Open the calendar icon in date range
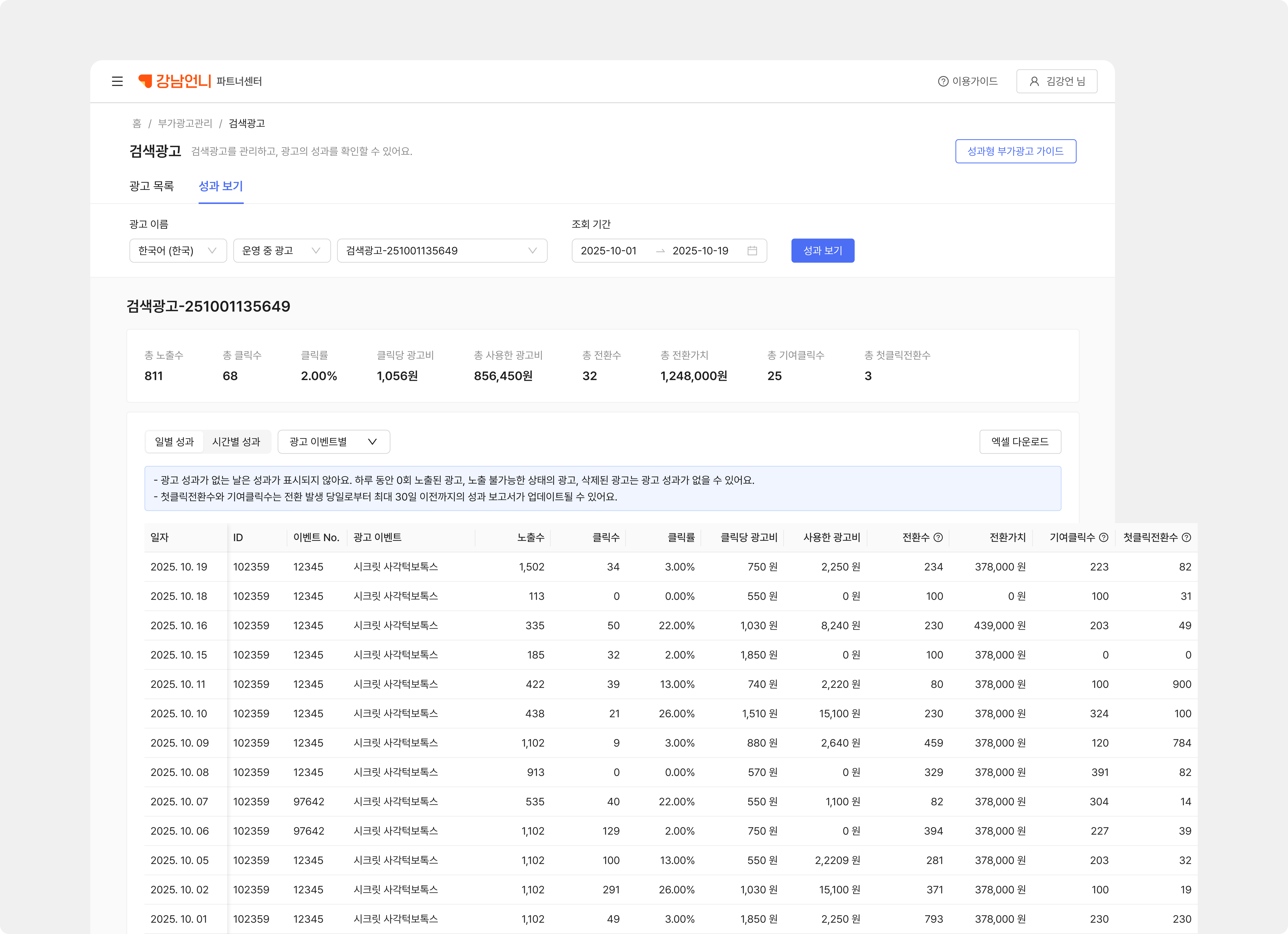This screenshot has width=1288, height=934. tap(752, 251)
